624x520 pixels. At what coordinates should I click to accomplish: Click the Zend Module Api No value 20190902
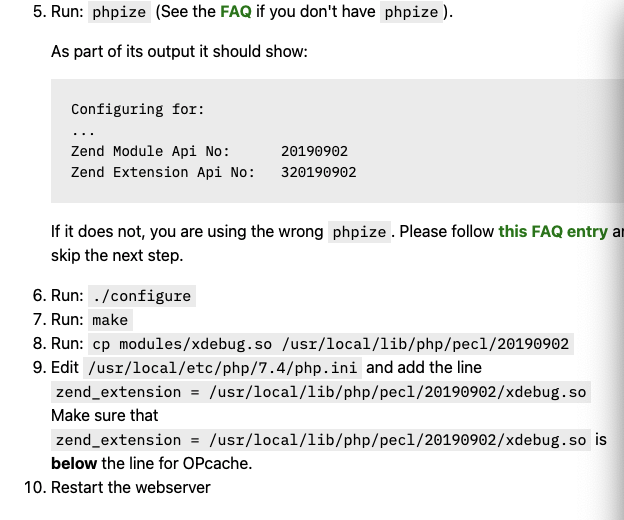pyautogui.click(x=314, y=151)
